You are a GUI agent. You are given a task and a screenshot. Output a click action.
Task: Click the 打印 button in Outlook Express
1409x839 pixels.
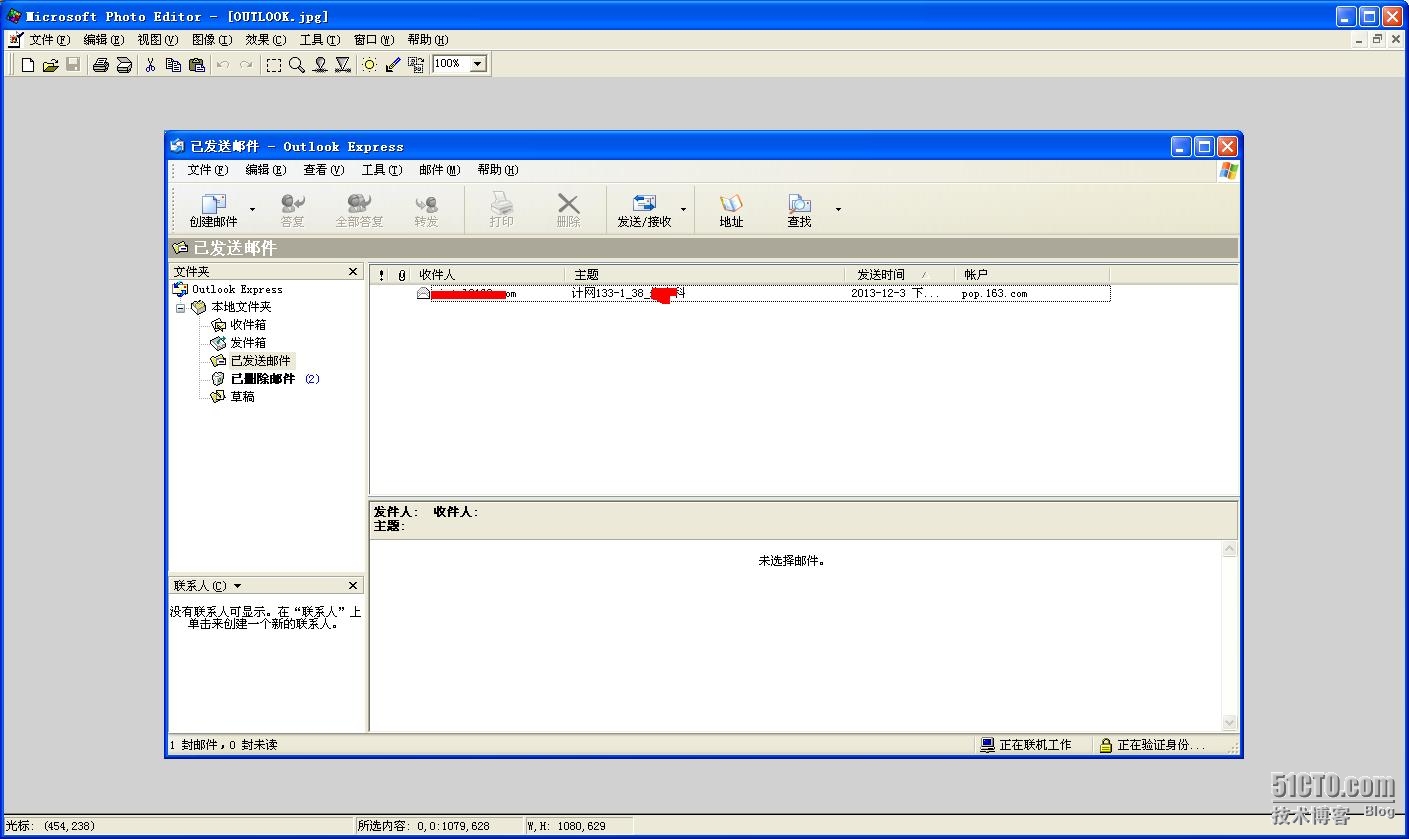(x=501, y=210)
